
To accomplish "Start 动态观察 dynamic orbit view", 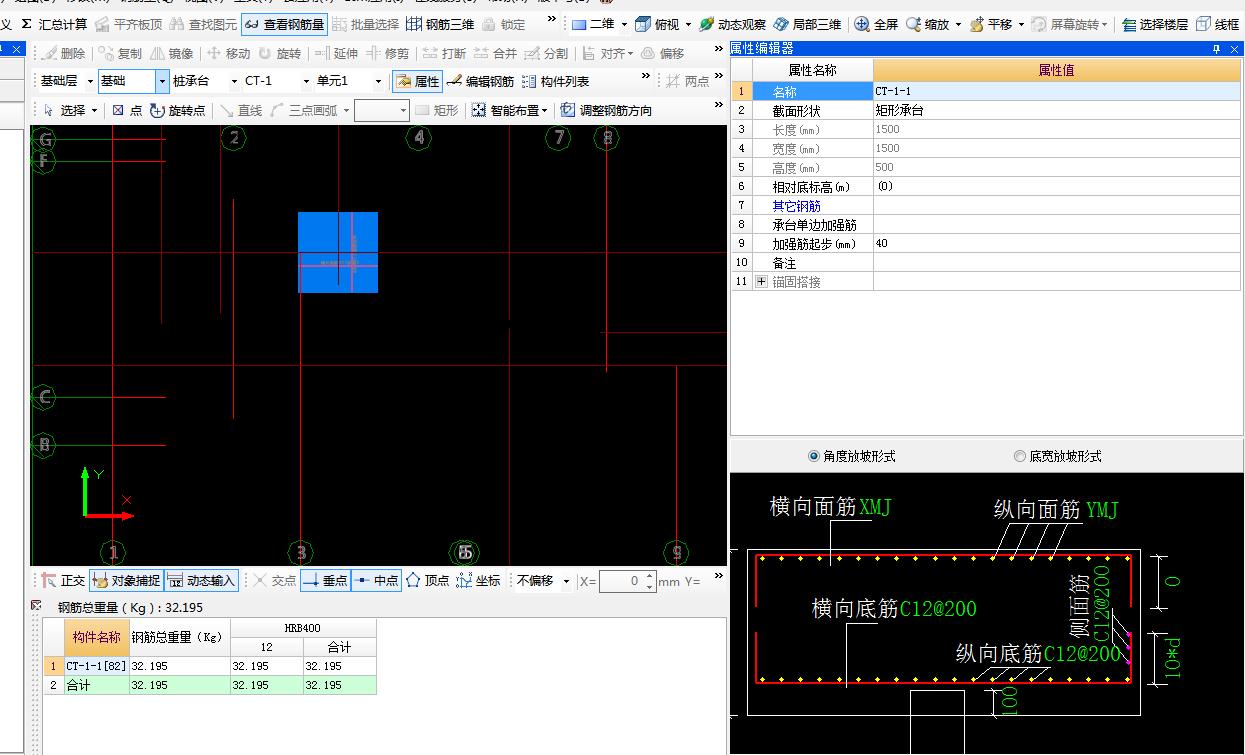I will click(733, 24).
